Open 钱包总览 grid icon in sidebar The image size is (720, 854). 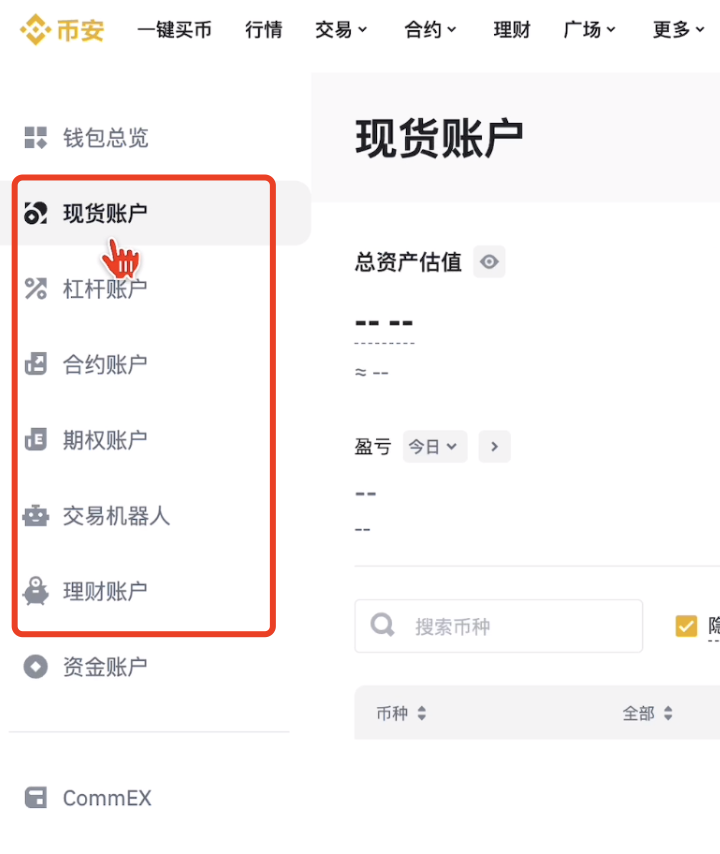(x=36, y=137)
